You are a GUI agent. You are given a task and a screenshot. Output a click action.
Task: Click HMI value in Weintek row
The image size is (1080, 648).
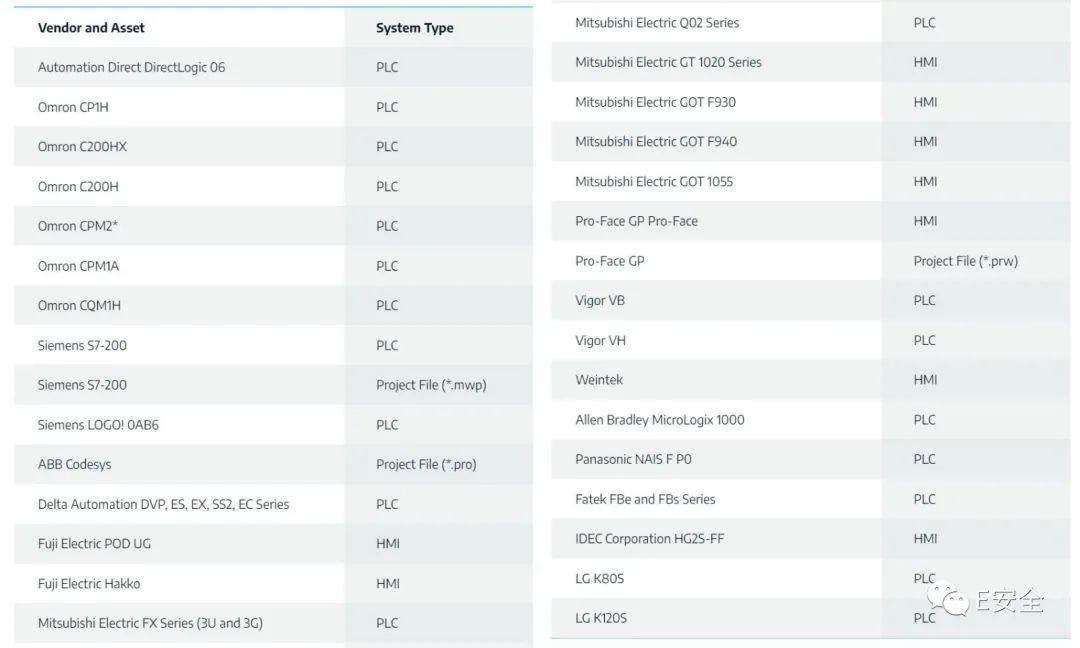pyautogui.click(x=925, y=379)
